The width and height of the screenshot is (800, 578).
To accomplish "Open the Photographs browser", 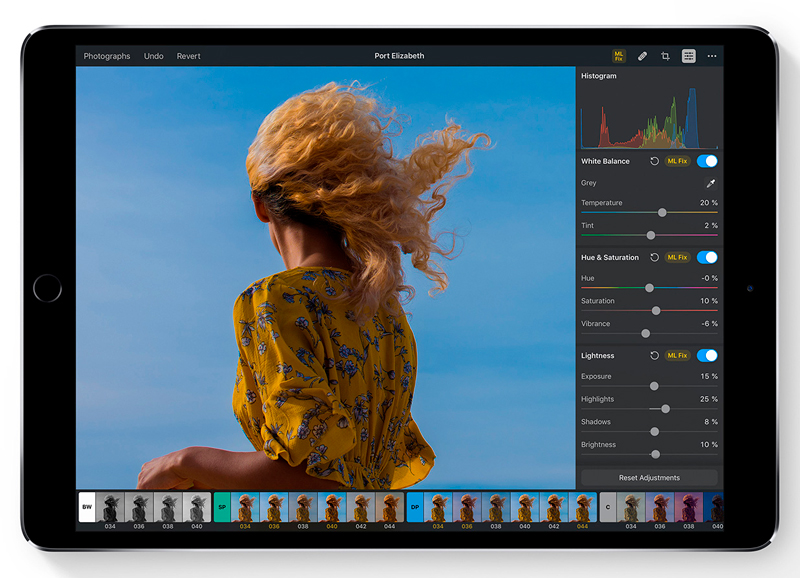I will tap(109, 56).
